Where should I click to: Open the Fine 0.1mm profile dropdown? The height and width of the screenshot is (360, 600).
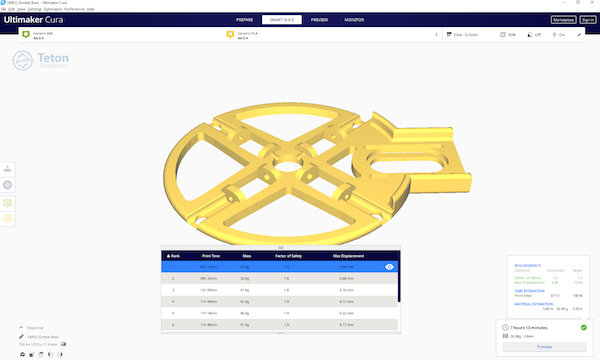(x=462, y=35)
